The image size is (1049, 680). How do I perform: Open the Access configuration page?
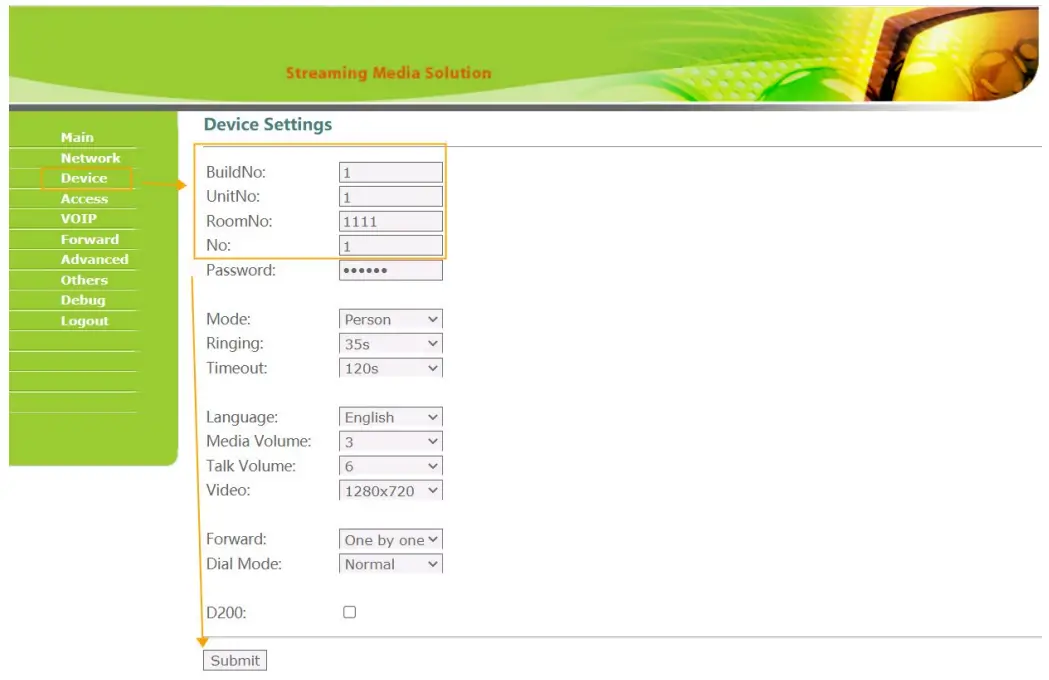click(84, 198)
